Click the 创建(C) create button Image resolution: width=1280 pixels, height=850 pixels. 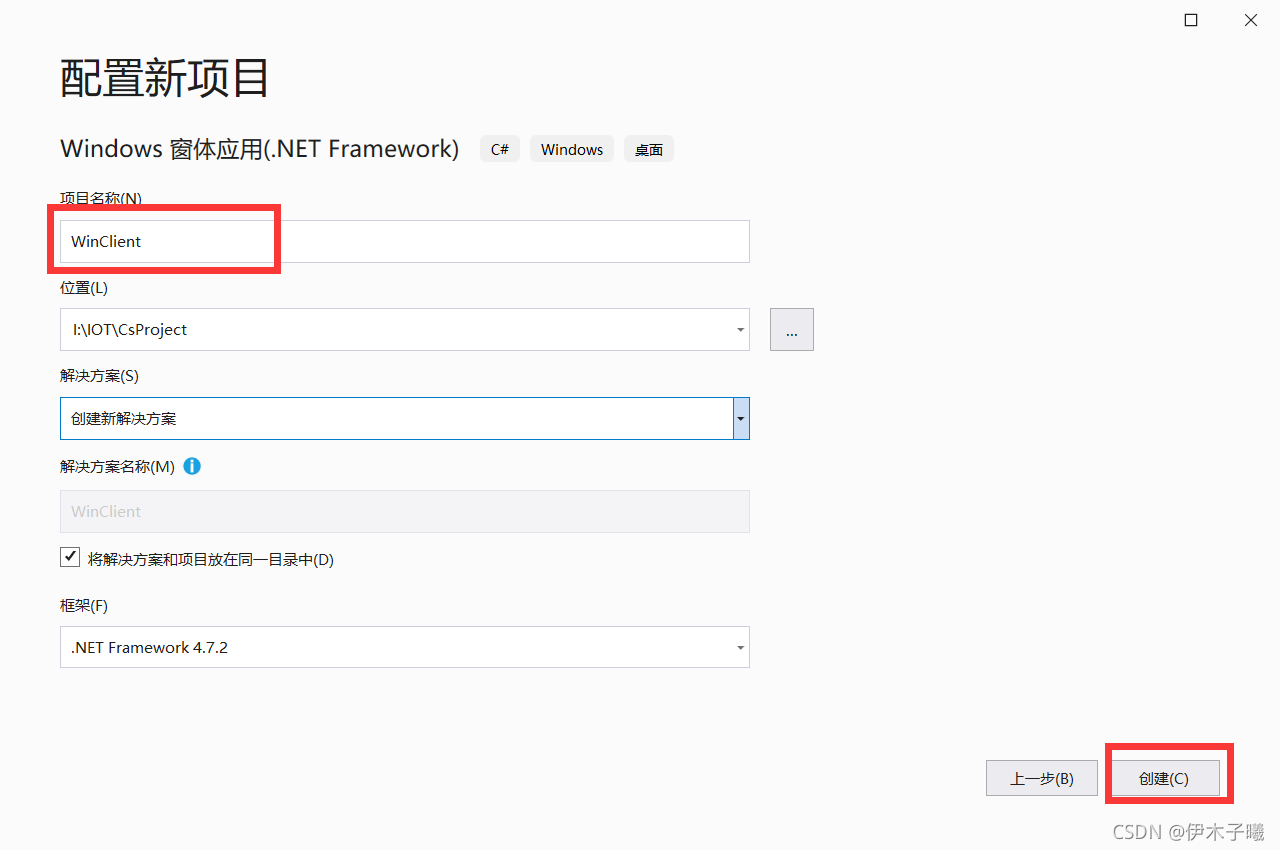[1164, 779]
